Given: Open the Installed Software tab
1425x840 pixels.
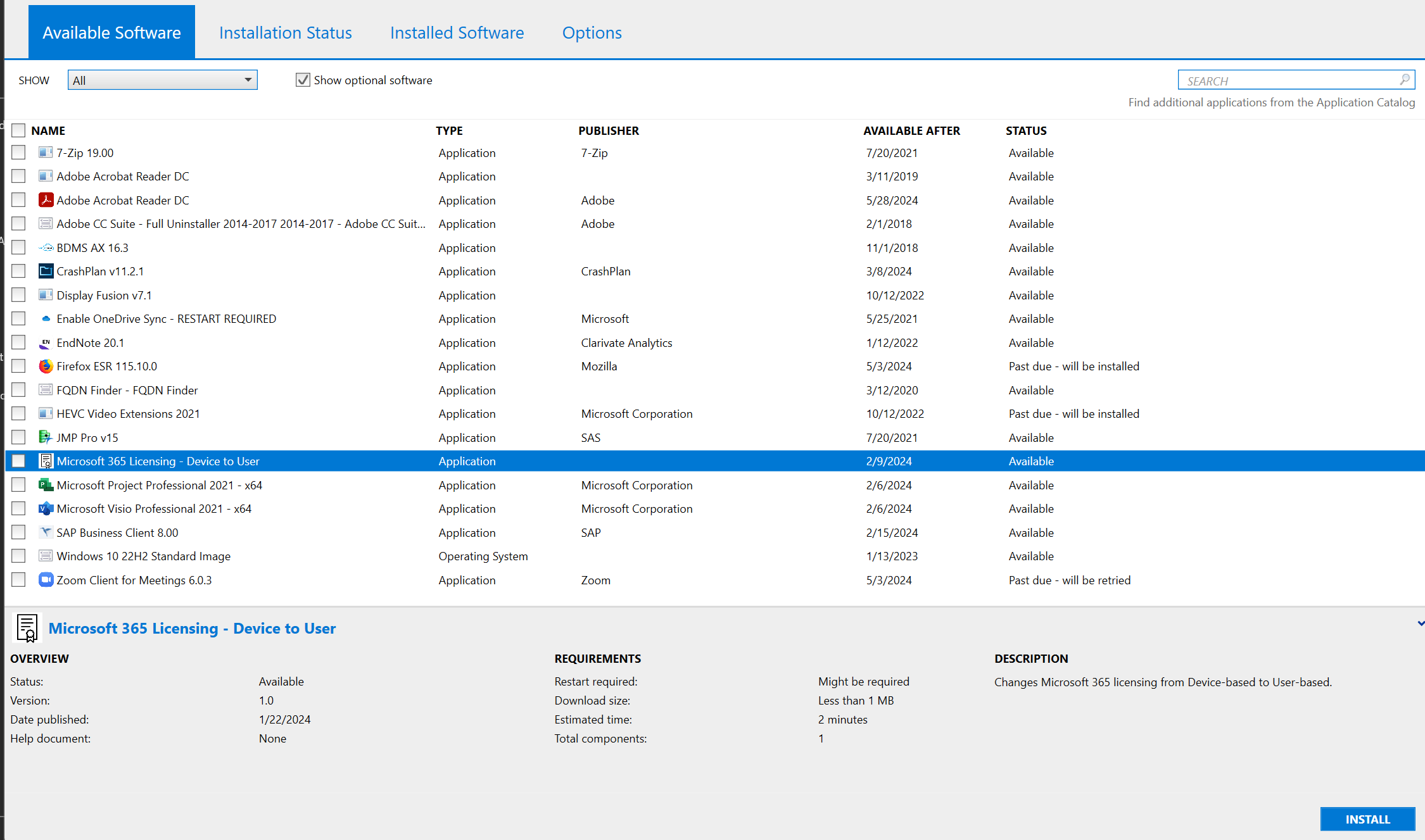Looking at the screenshot, I should 457,32.
